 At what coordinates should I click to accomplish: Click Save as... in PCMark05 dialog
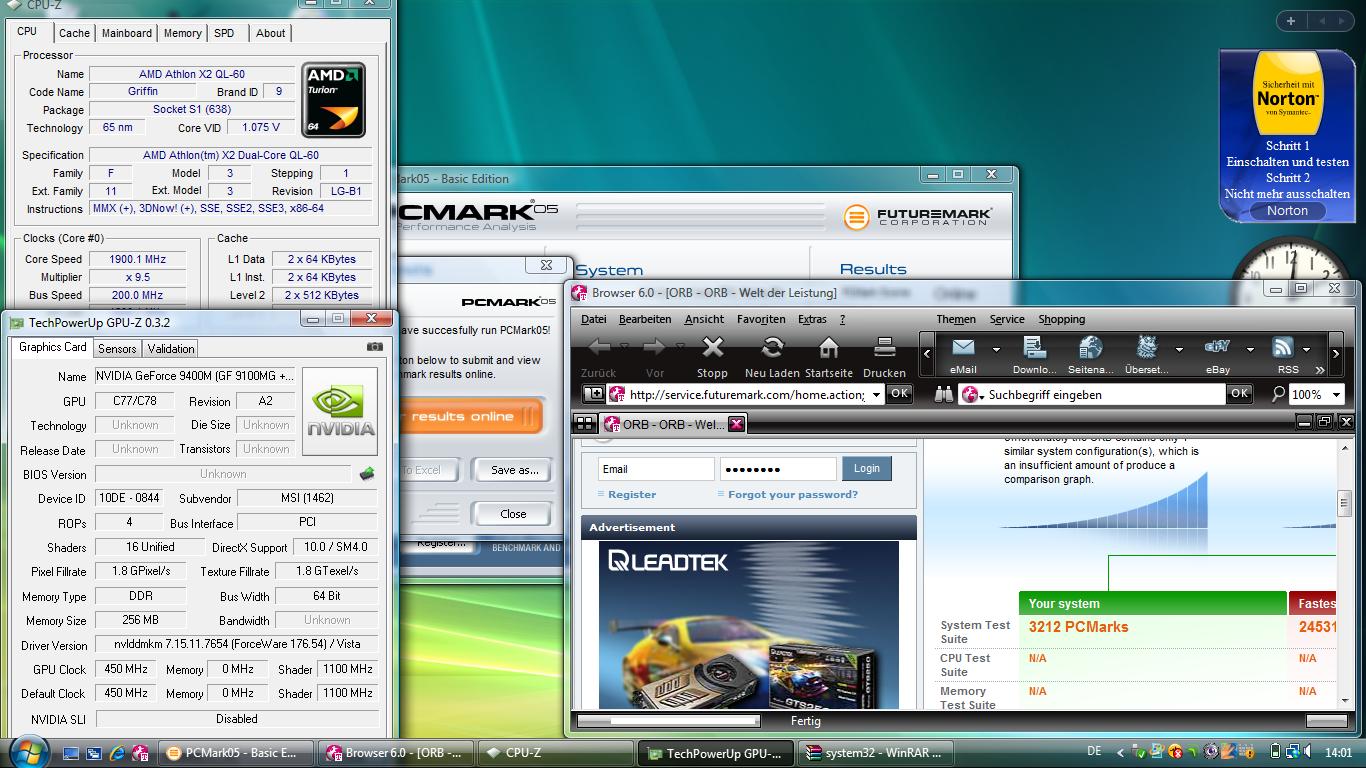pos(514,469)
